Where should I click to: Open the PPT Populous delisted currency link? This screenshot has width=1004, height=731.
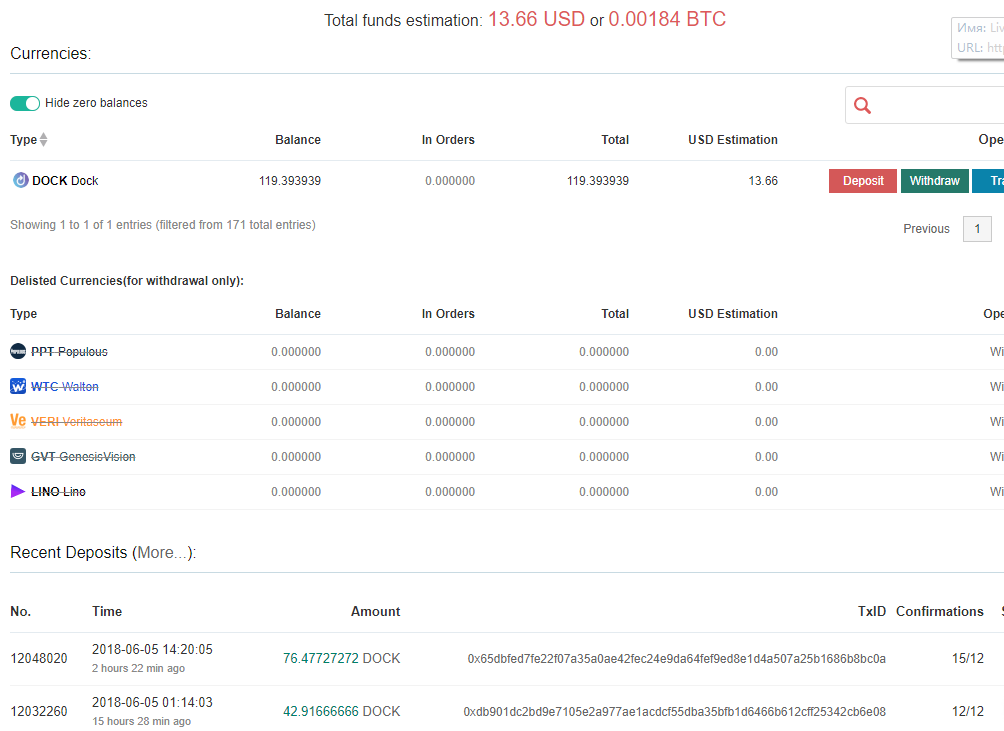click(69, 352)
